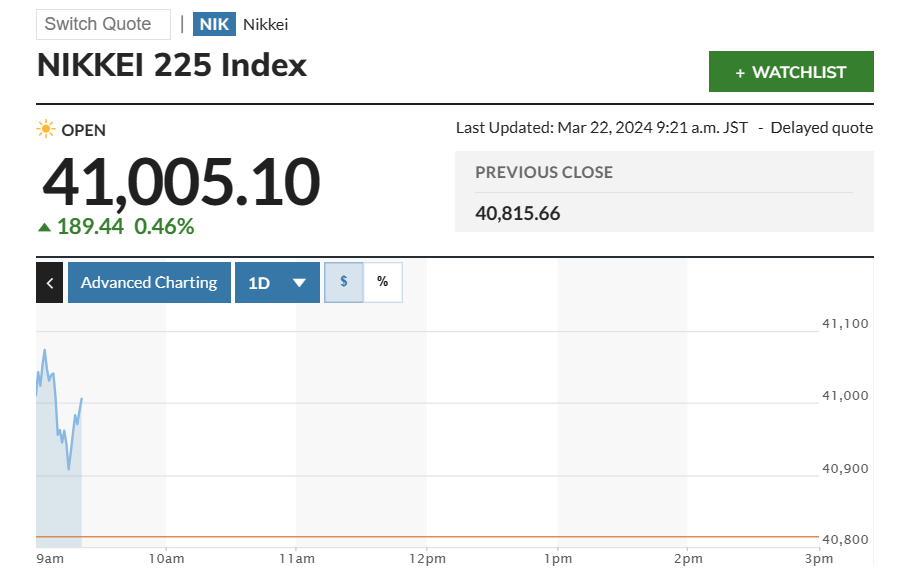Click the 0.46% percent change value
The width and height of the screenshot is (910, 588).
[164, 226]
